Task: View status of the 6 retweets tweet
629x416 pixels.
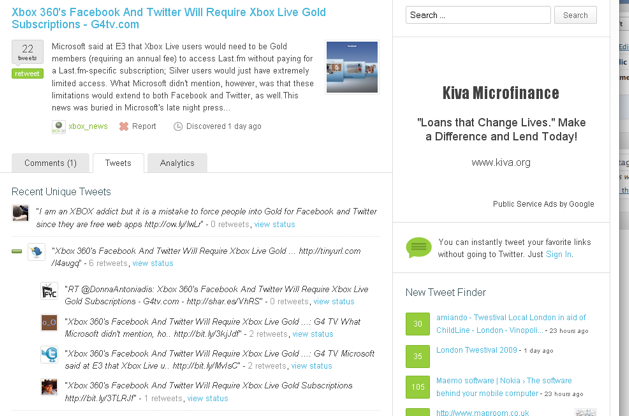Action: click(153, 263)
